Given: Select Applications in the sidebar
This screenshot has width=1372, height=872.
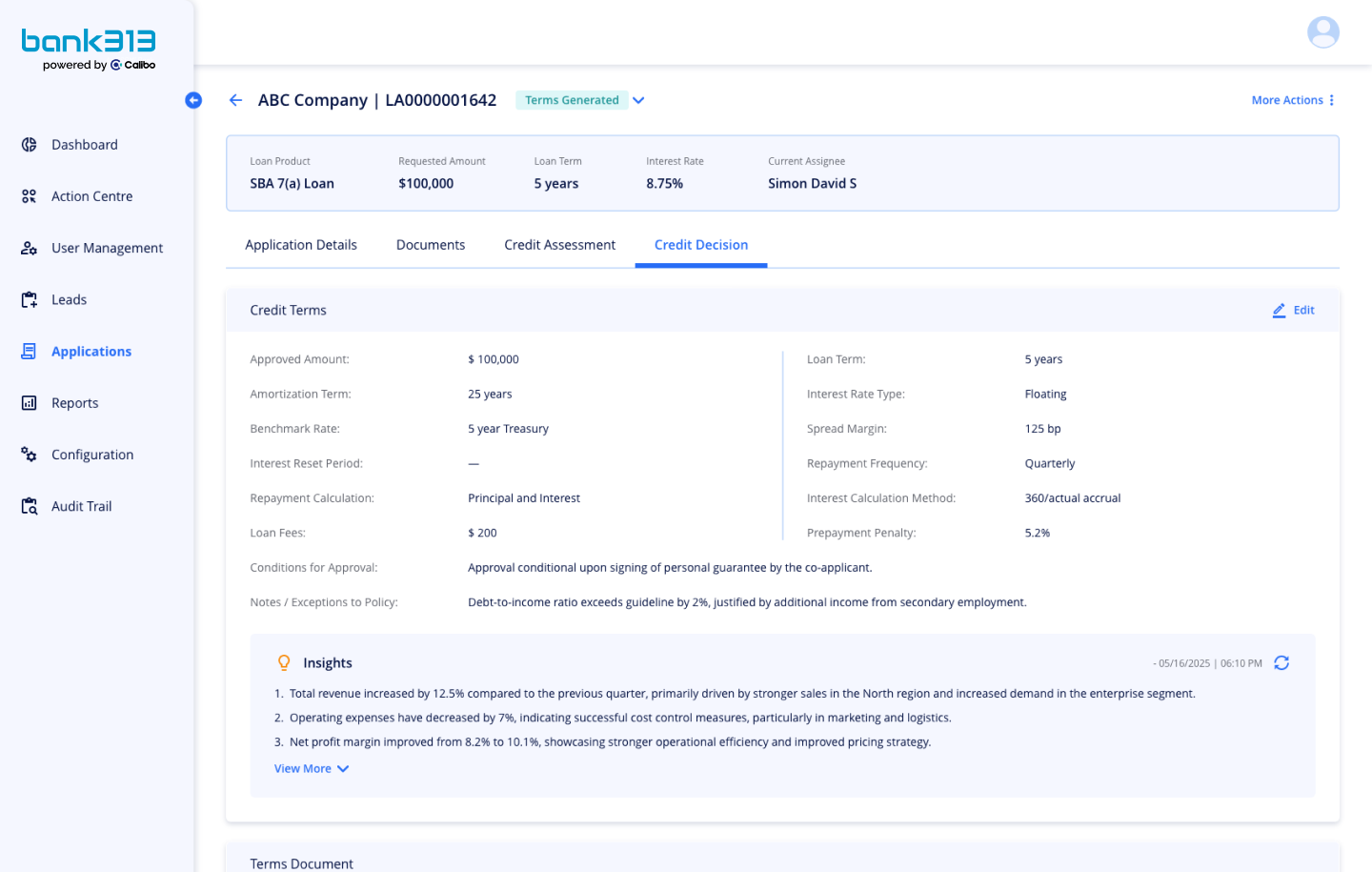Looking at the screenshot, I should 91,352.
